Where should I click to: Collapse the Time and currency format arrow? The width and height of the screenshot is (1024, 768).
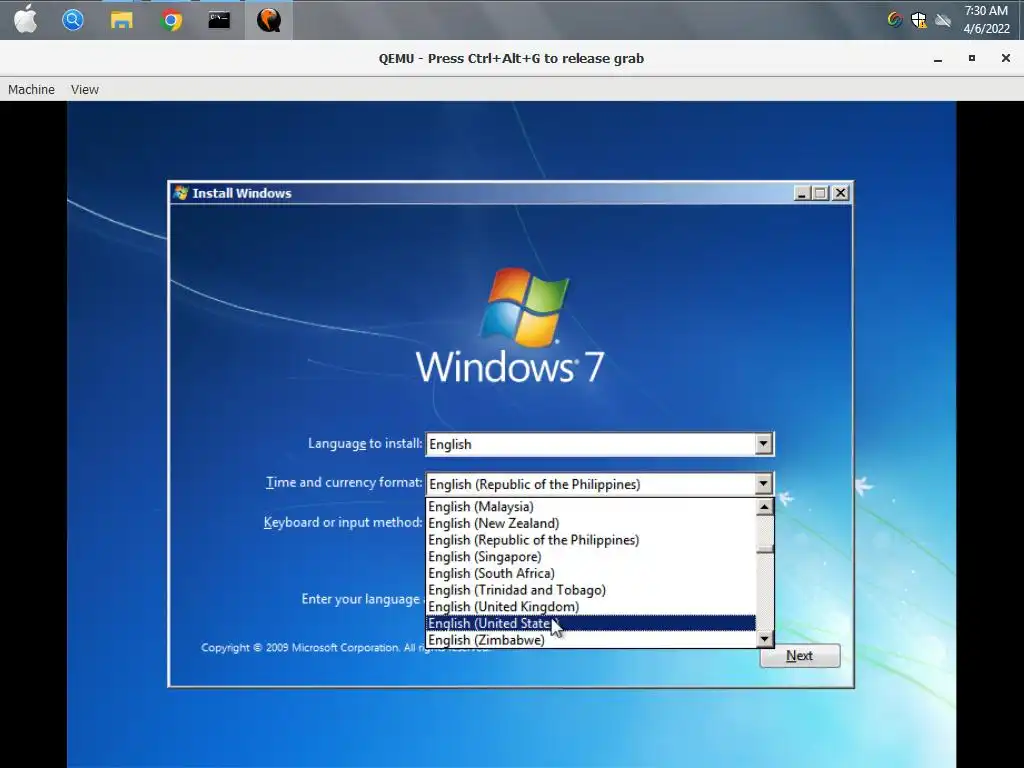click(x=763, y=484)
